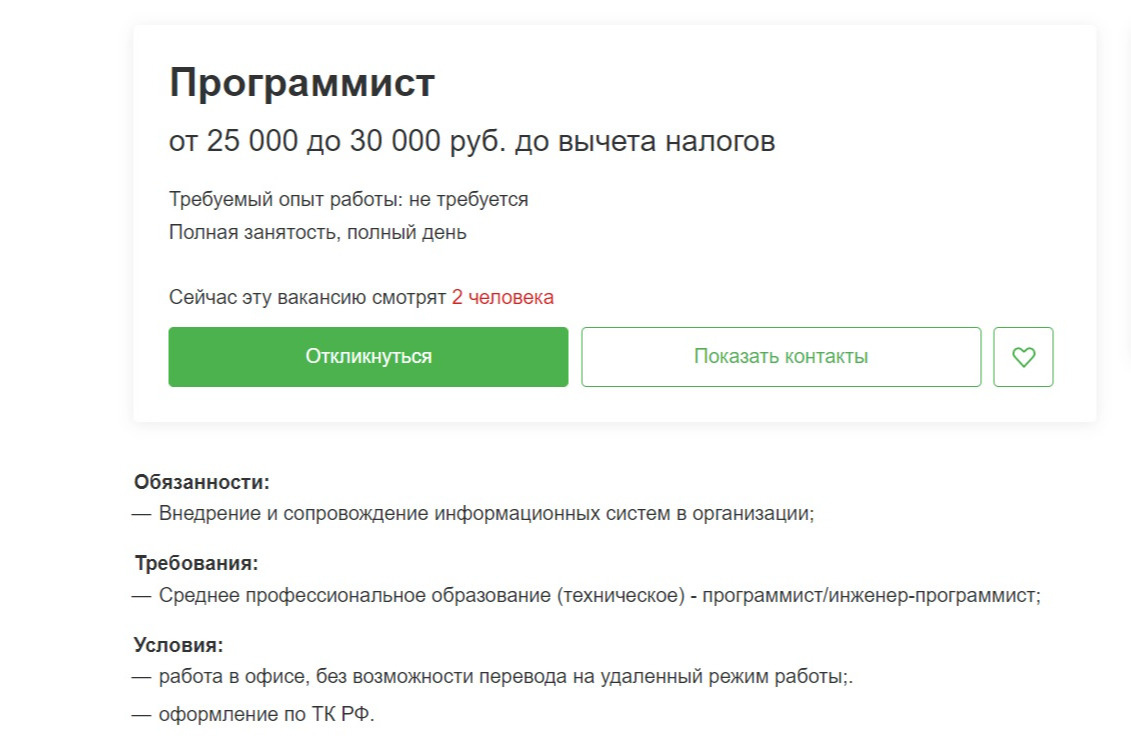Image resolution: width=1131 pixels, height=754 pixels.
Task: Add vacancy to favorites with heart icon
Action: click(1023, 357)
